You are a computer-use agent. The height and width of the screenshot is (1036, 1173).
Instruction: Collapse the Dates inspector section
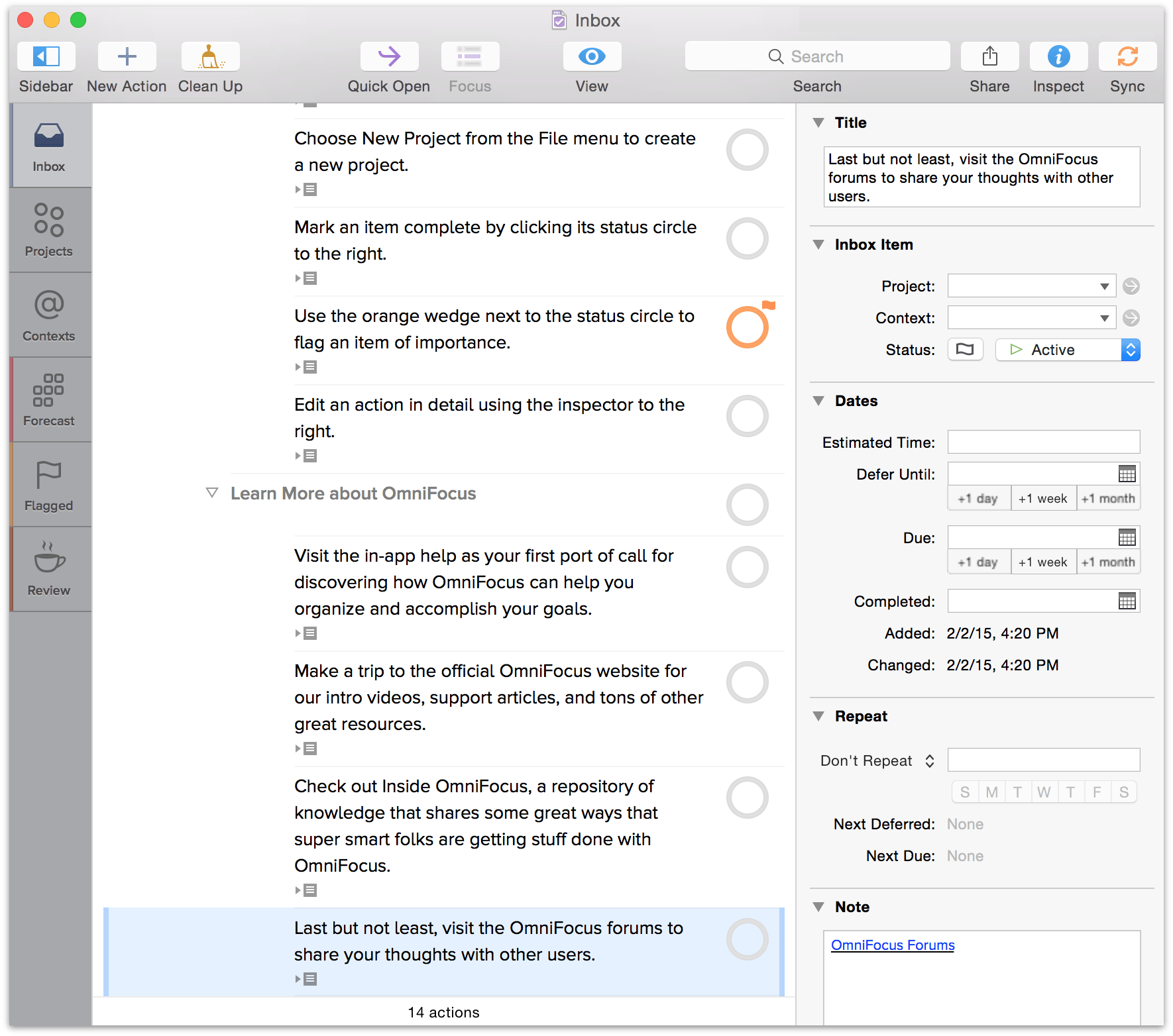[x=818, y=401]
